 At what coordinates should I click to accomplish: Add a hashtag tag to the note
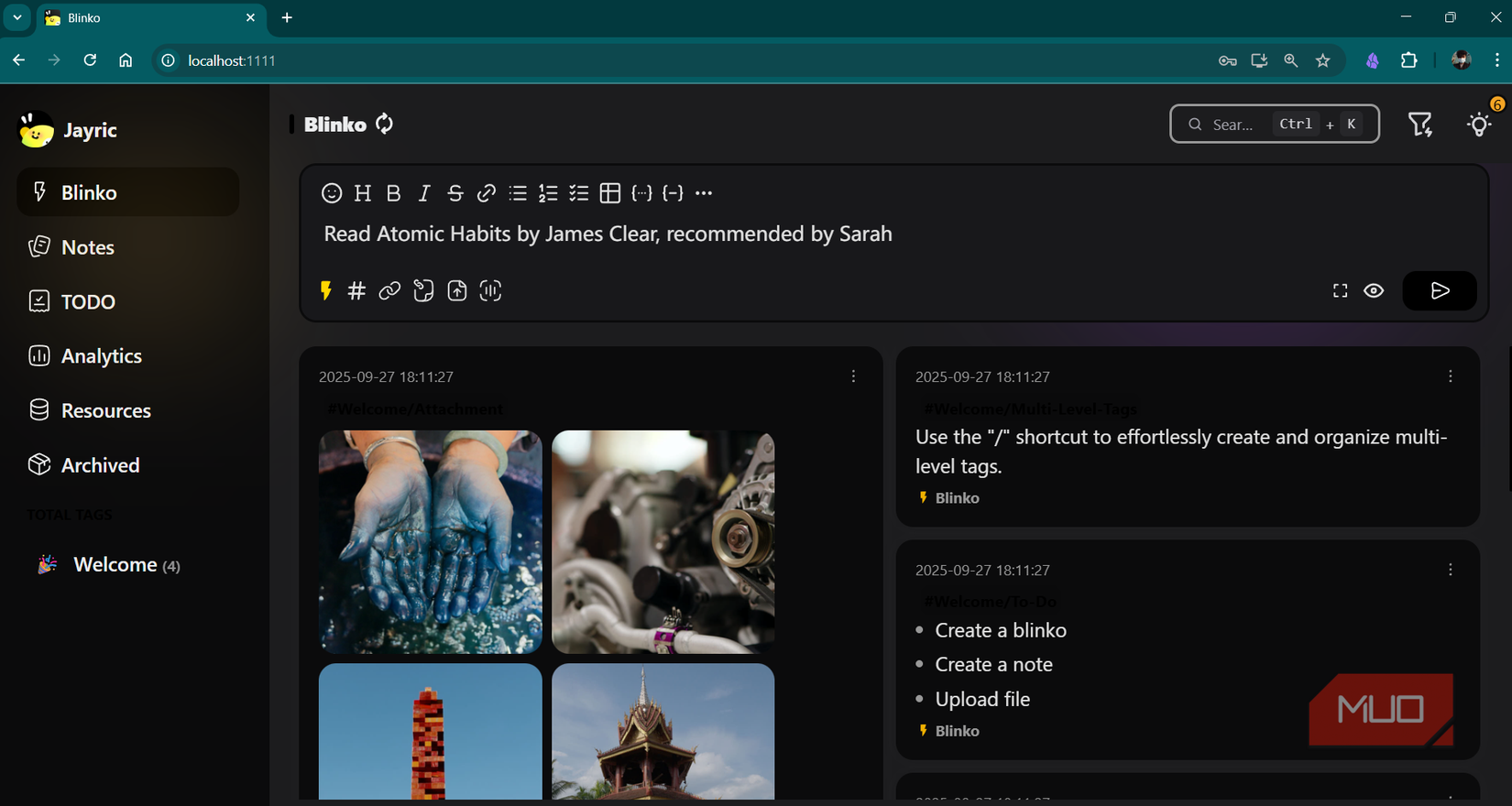point(356,291)
